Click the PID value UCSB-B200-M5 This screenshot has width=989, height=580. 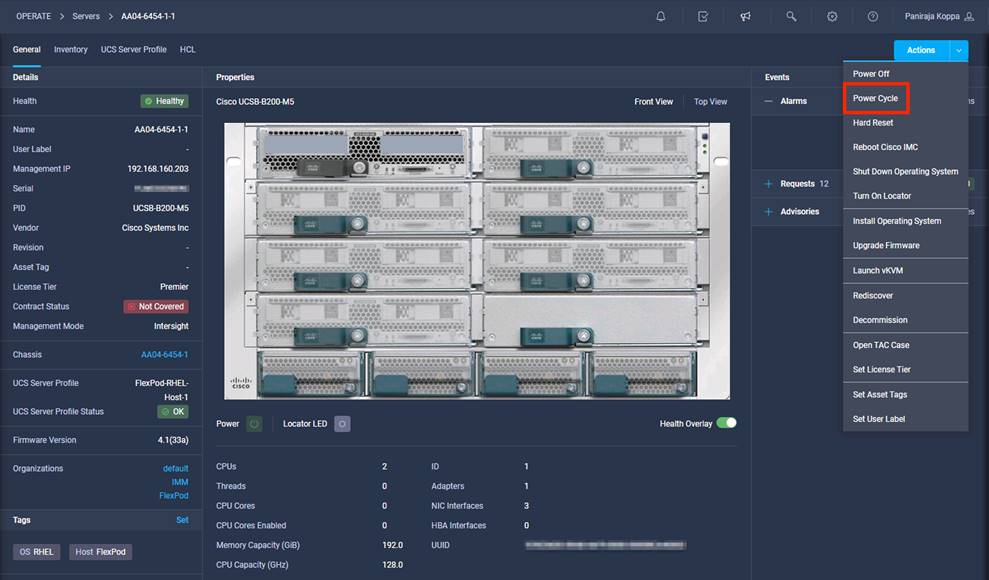click(x=160, y=208)
